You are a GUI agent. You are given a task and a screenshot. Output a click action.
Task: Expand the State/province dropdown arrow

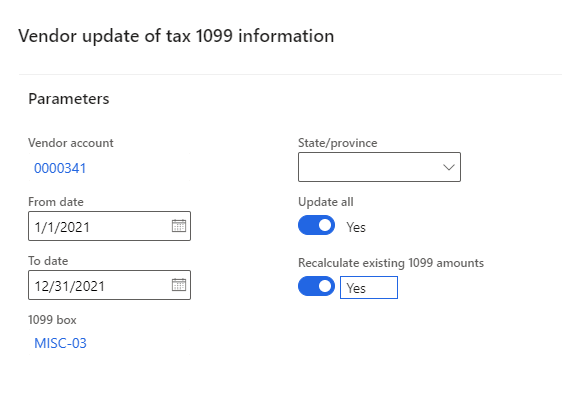(449, 167)
